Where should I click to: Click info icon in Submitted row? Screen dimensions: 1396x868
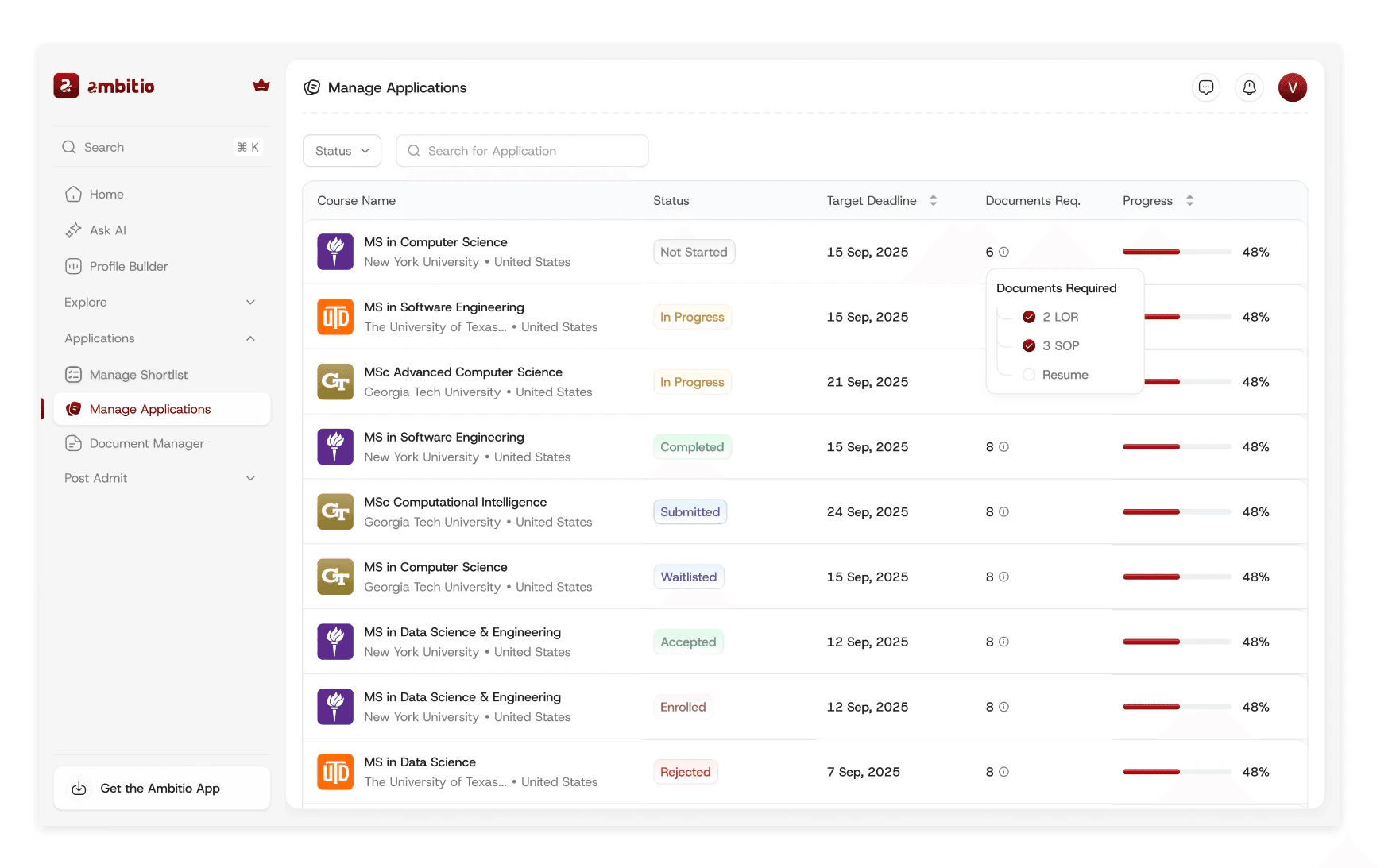[x=1003, y=512]
